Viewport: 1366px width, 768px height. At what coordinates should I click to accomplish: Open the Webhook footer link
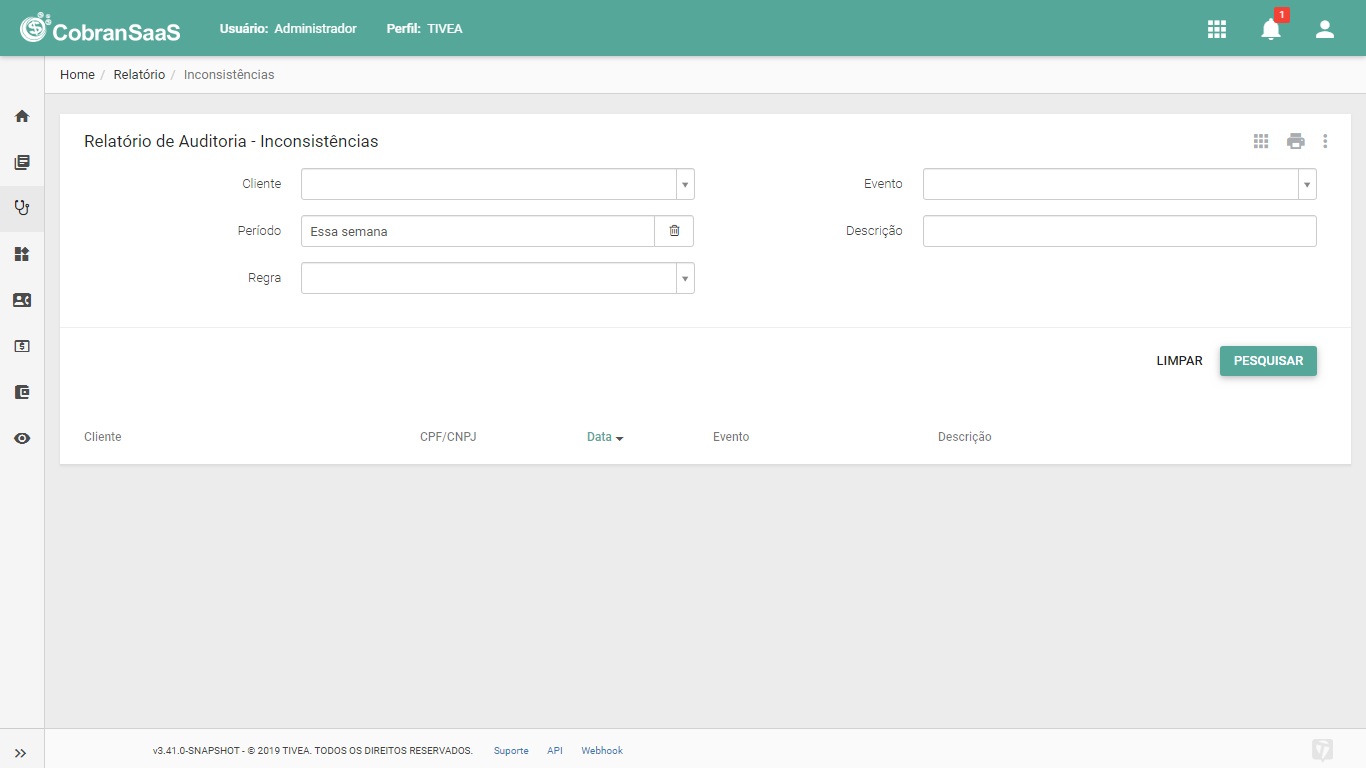tap(602, 751)
